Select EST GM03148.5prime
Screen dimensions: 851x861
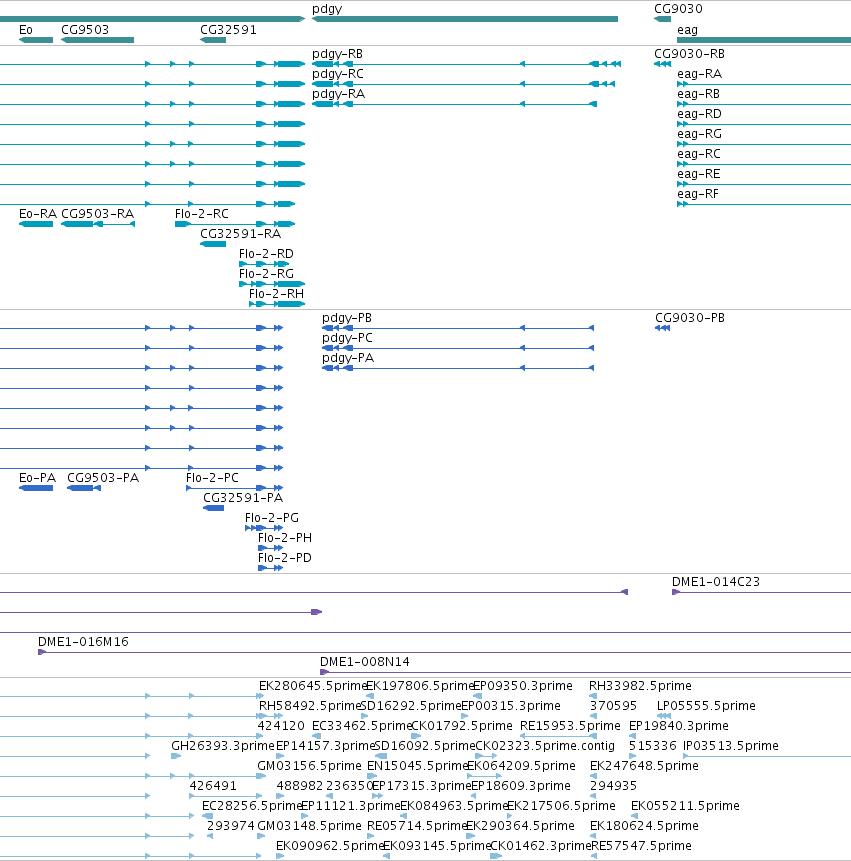[309, 826]
